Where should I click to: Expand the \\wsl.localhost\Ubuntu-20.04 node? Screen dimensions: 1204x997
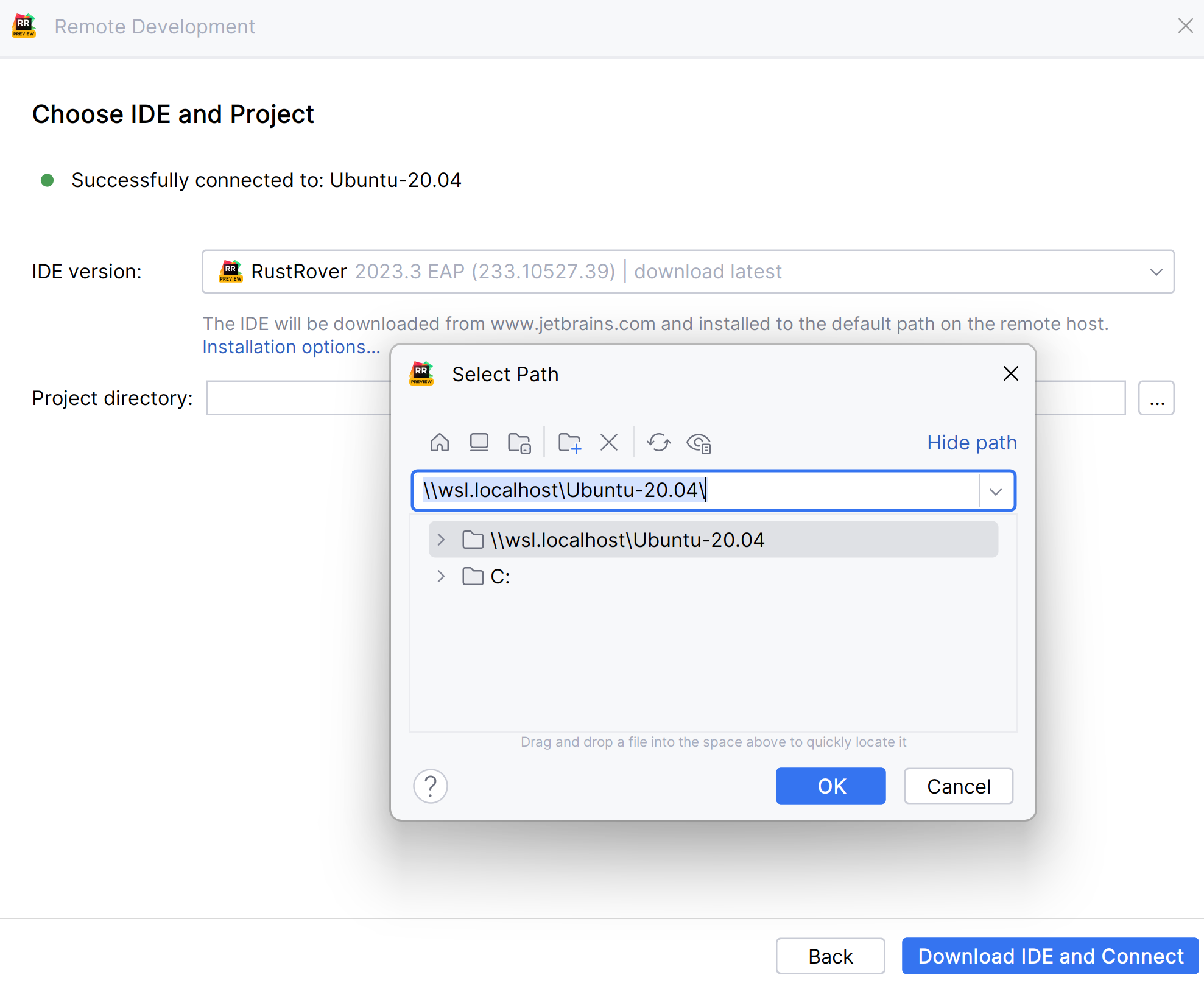[x=440, y=539]
